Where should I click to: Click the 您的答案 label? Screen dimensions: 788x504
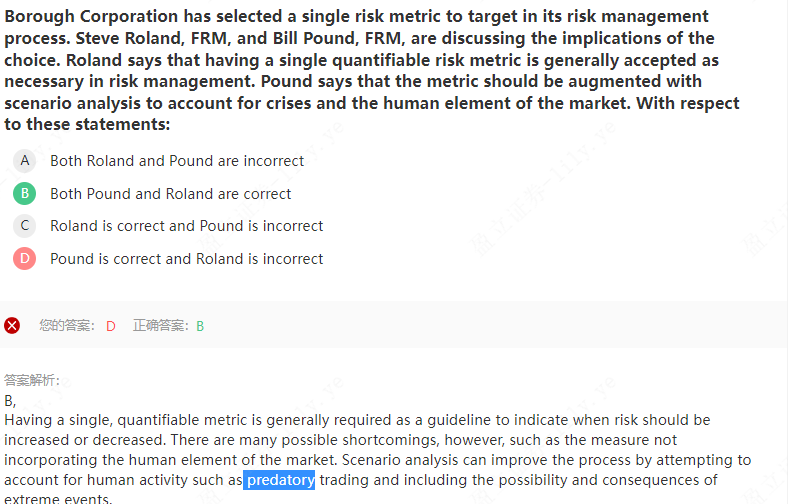tap(66, 325)
